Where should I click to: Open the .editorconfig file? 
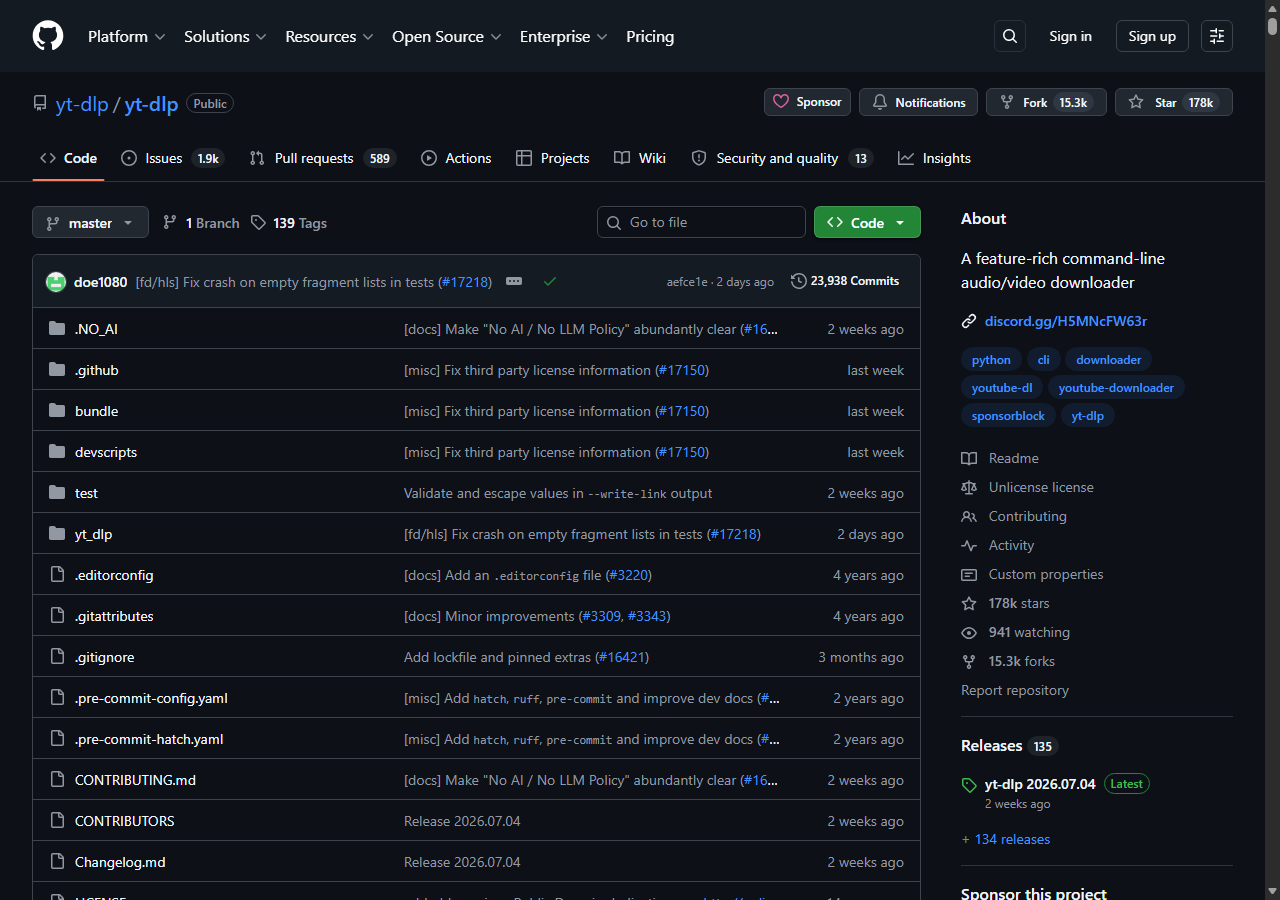click(114, 575)
